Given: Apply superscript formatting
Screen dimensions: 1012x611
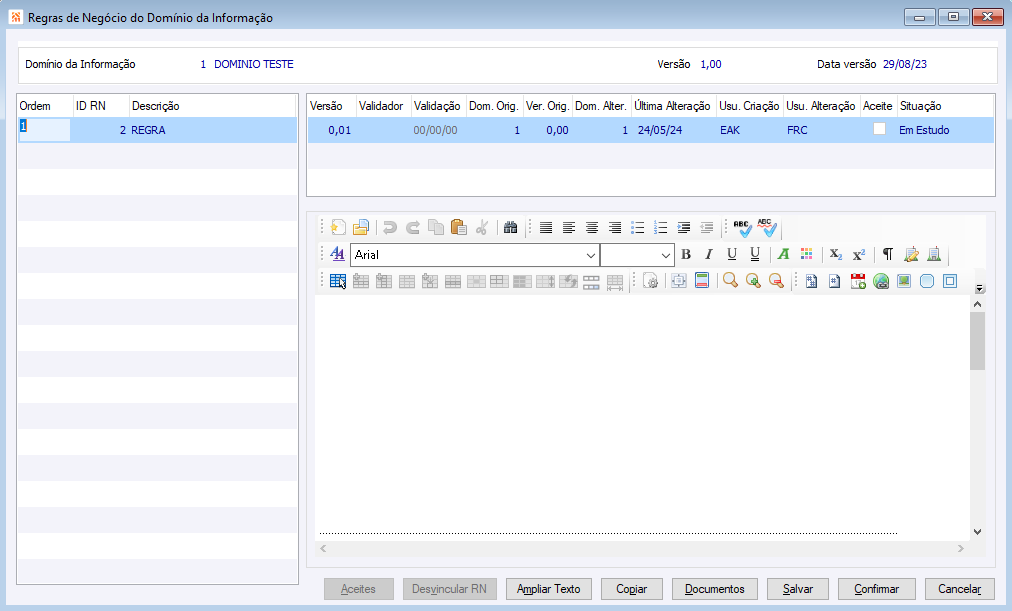Looking at the screenshot, I should pyautogui.click(x=858, y=254).
